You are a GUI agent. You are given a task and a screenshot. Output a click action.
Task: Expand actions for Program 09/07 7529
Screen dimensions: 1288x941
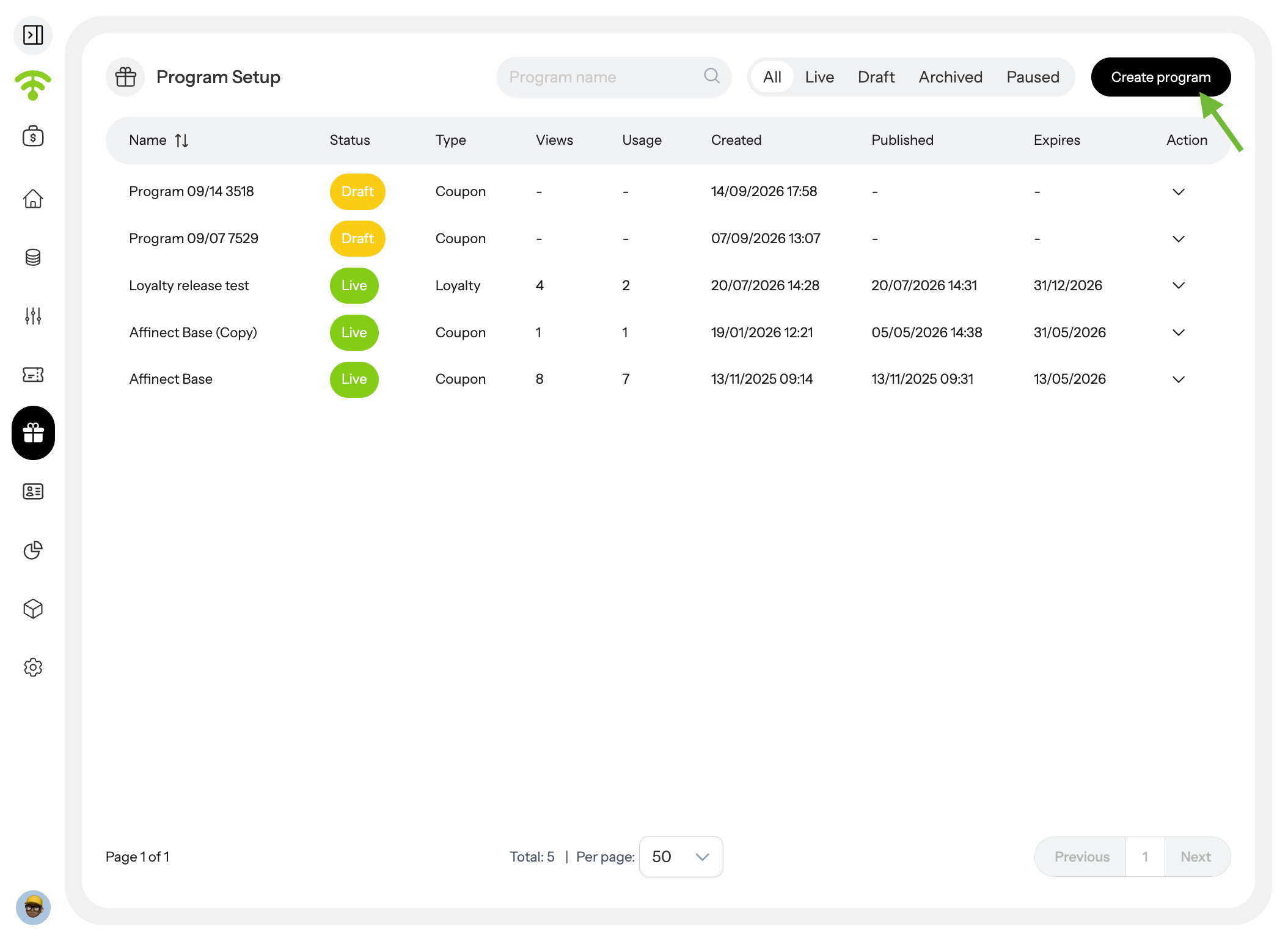[1179, 239]
